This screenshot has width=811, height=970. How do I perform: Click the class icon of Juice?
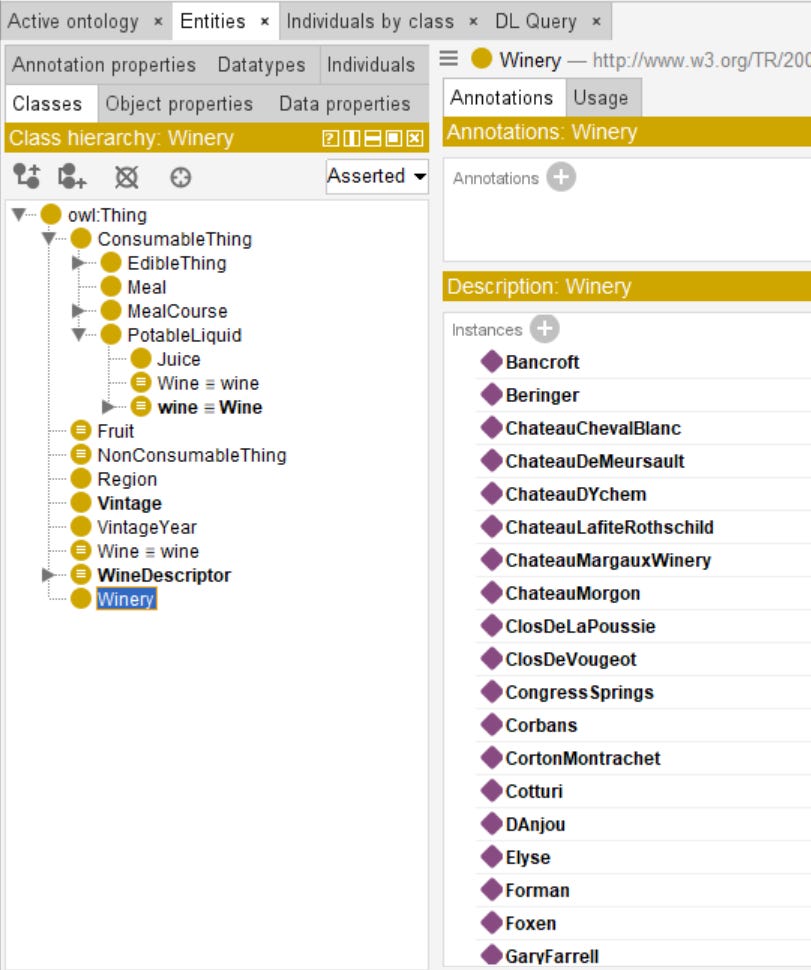pyautogui.click(x=141, y=358)
